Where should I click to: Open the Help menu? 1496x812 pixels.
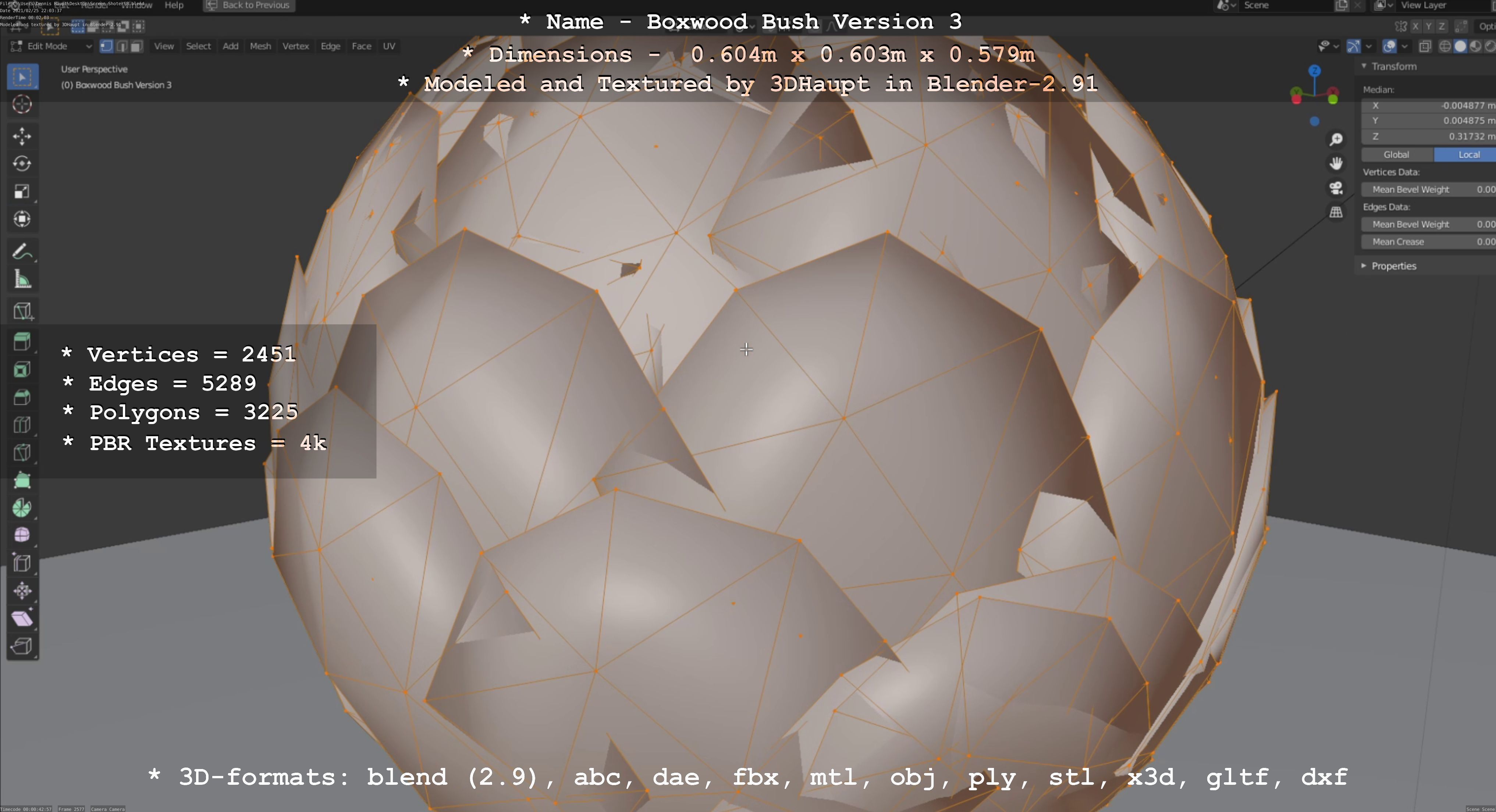tap(174, 5)
